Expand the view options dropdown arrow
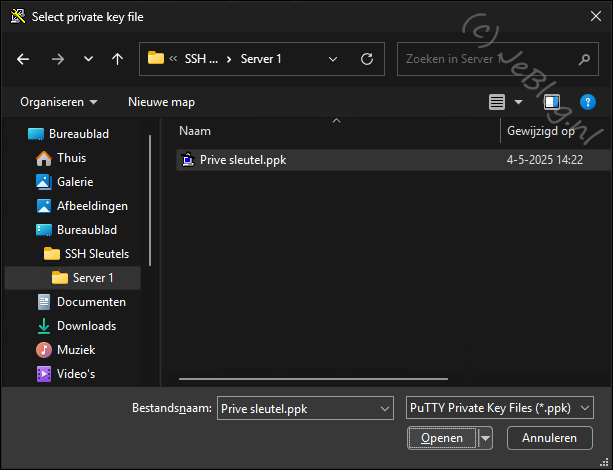613x470 pixels. click(x=518, y=102)
